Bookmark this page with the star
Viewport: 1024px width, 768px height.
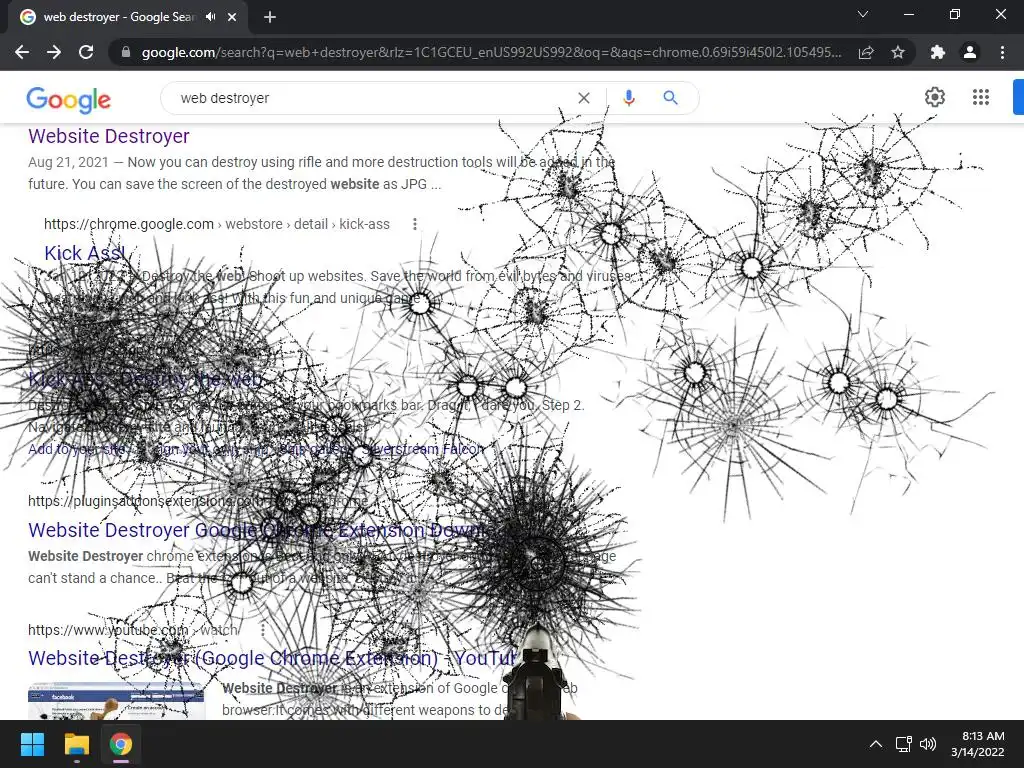click(898, 52)
